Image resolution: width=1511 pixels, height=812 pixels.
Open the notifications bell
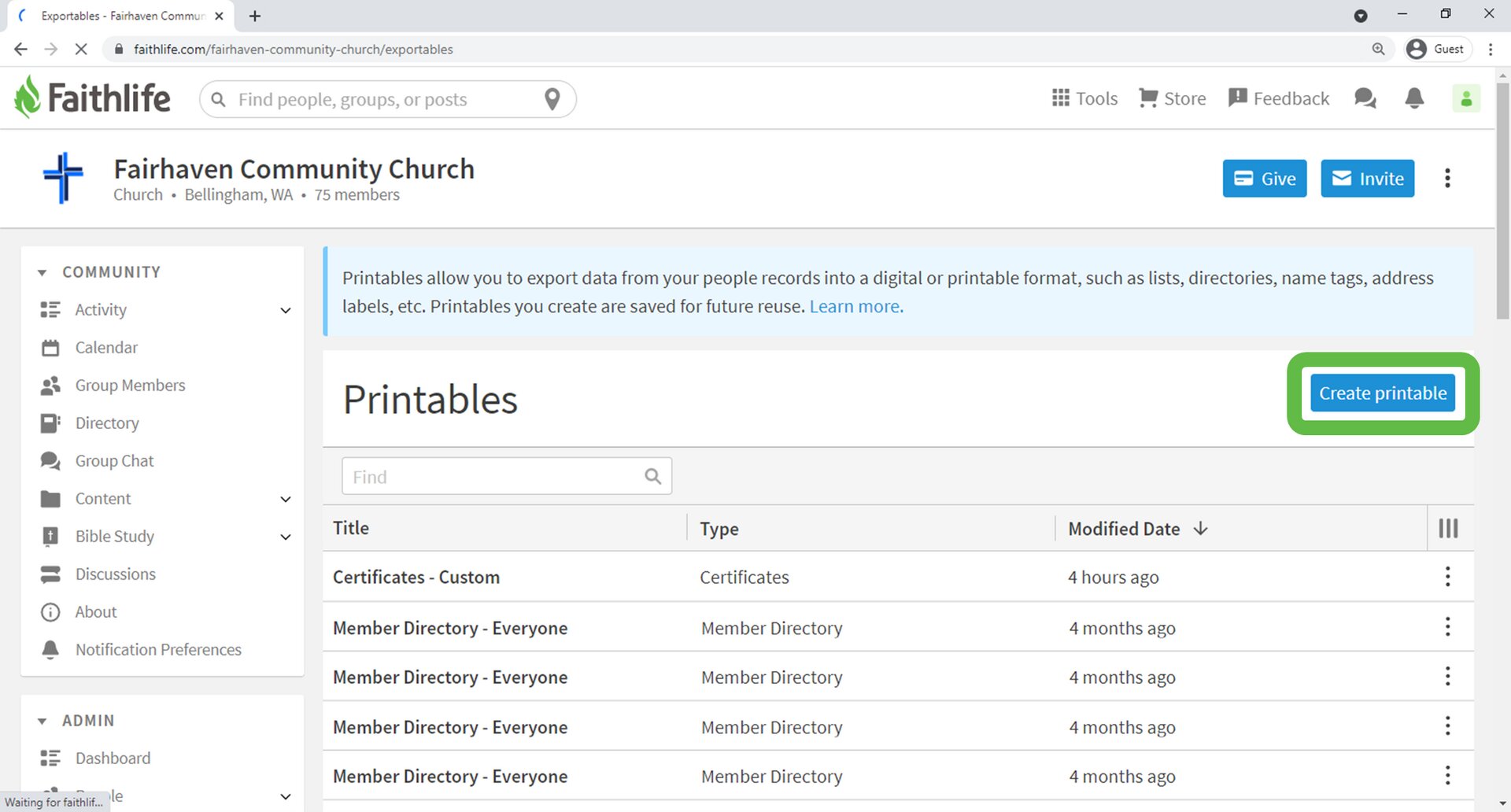[x=1414, y=98]
